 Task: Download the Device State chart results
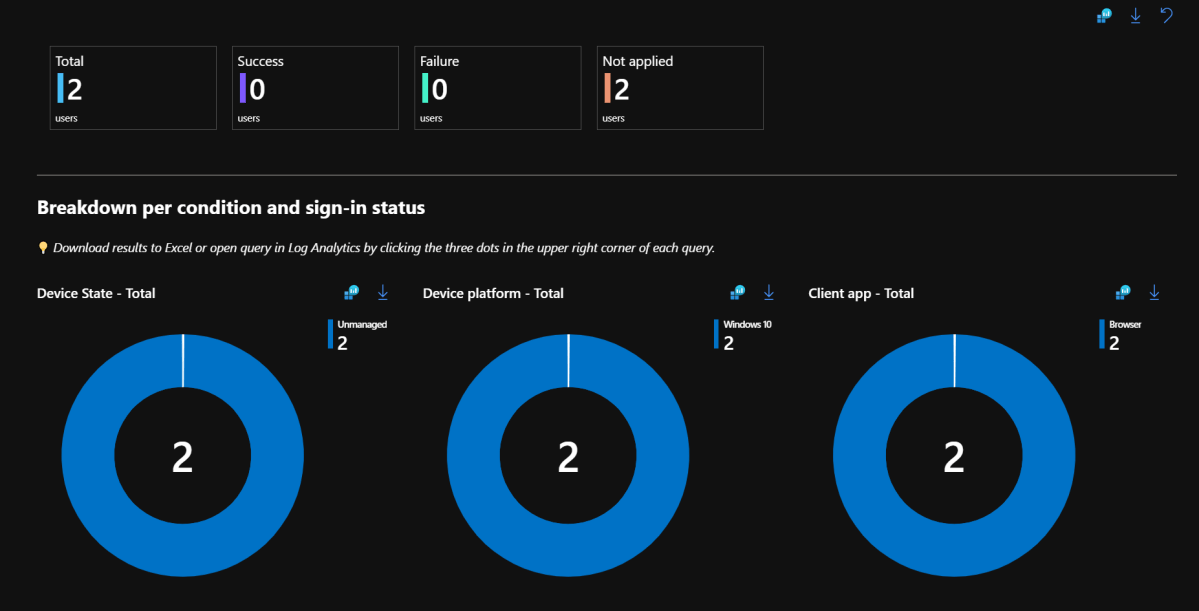point(382,292)
